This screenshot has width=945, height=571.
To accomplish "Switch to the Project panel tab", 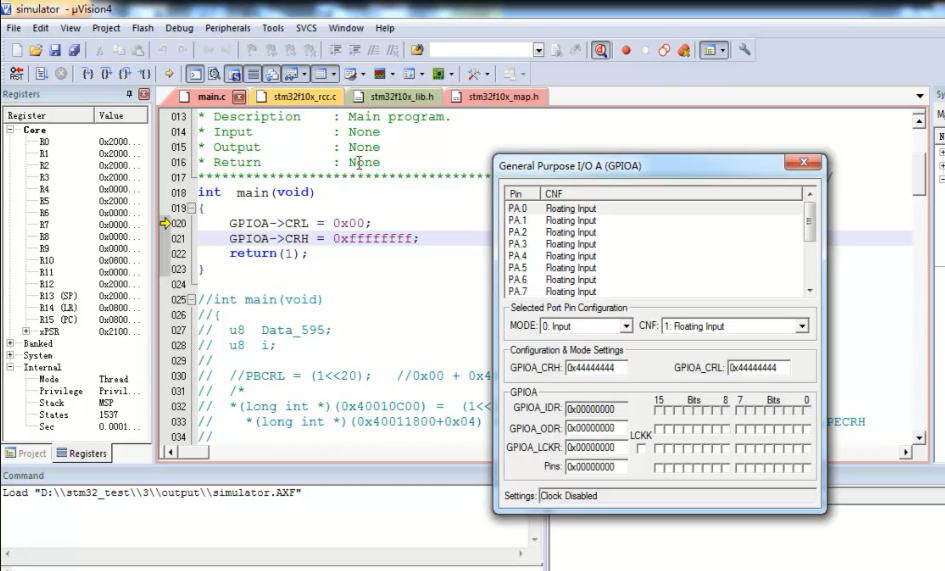I will 26,453.
